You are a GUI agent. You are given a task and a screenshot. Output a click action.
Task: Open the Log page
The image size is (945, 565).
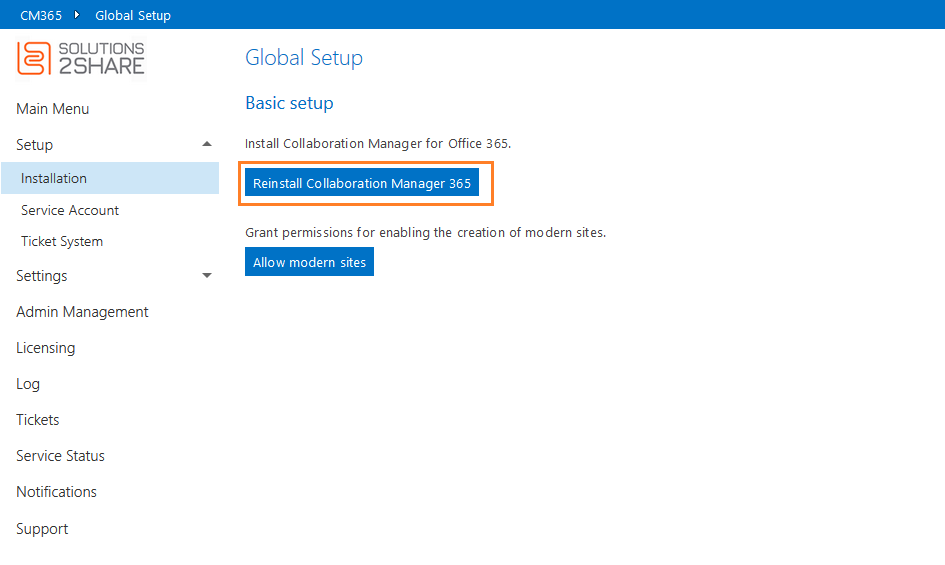pyautogui.click(x=28, y=384)
